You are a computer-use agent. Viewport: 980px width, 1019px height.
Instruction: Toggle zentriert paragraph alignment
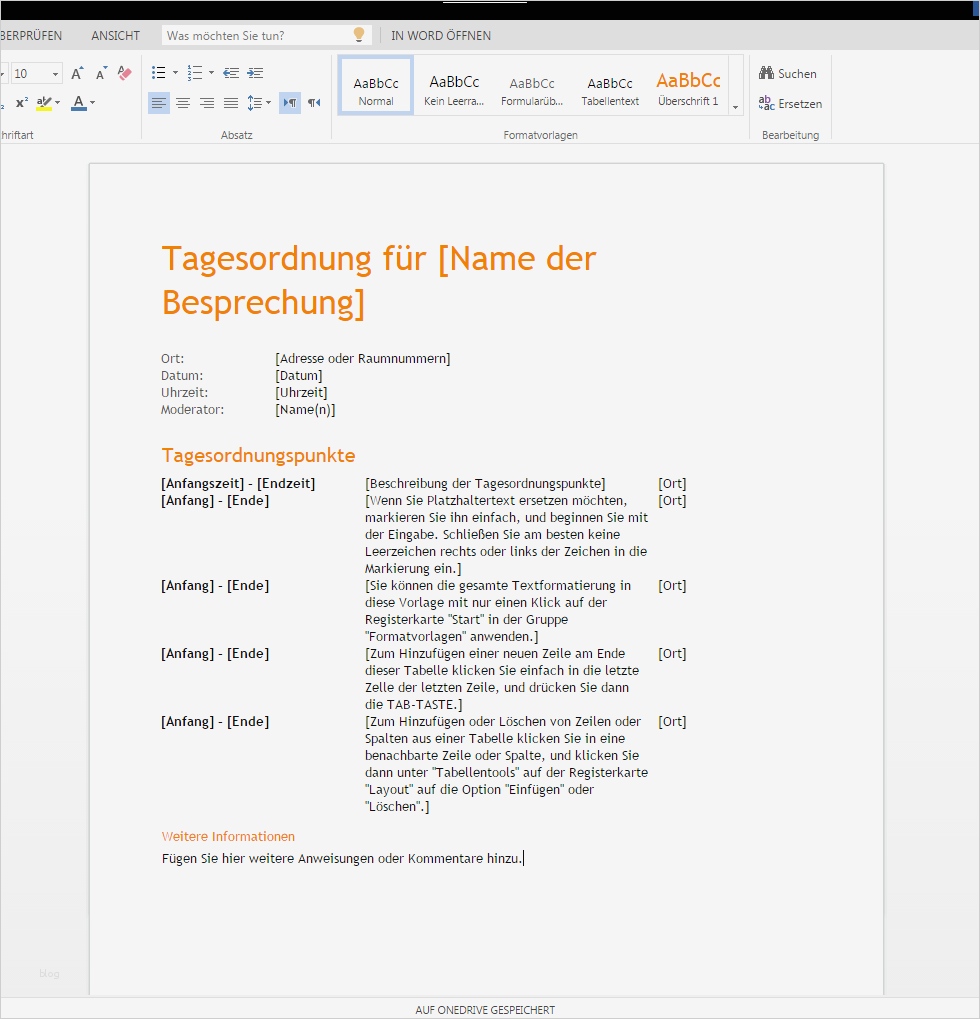coord(183,102)
